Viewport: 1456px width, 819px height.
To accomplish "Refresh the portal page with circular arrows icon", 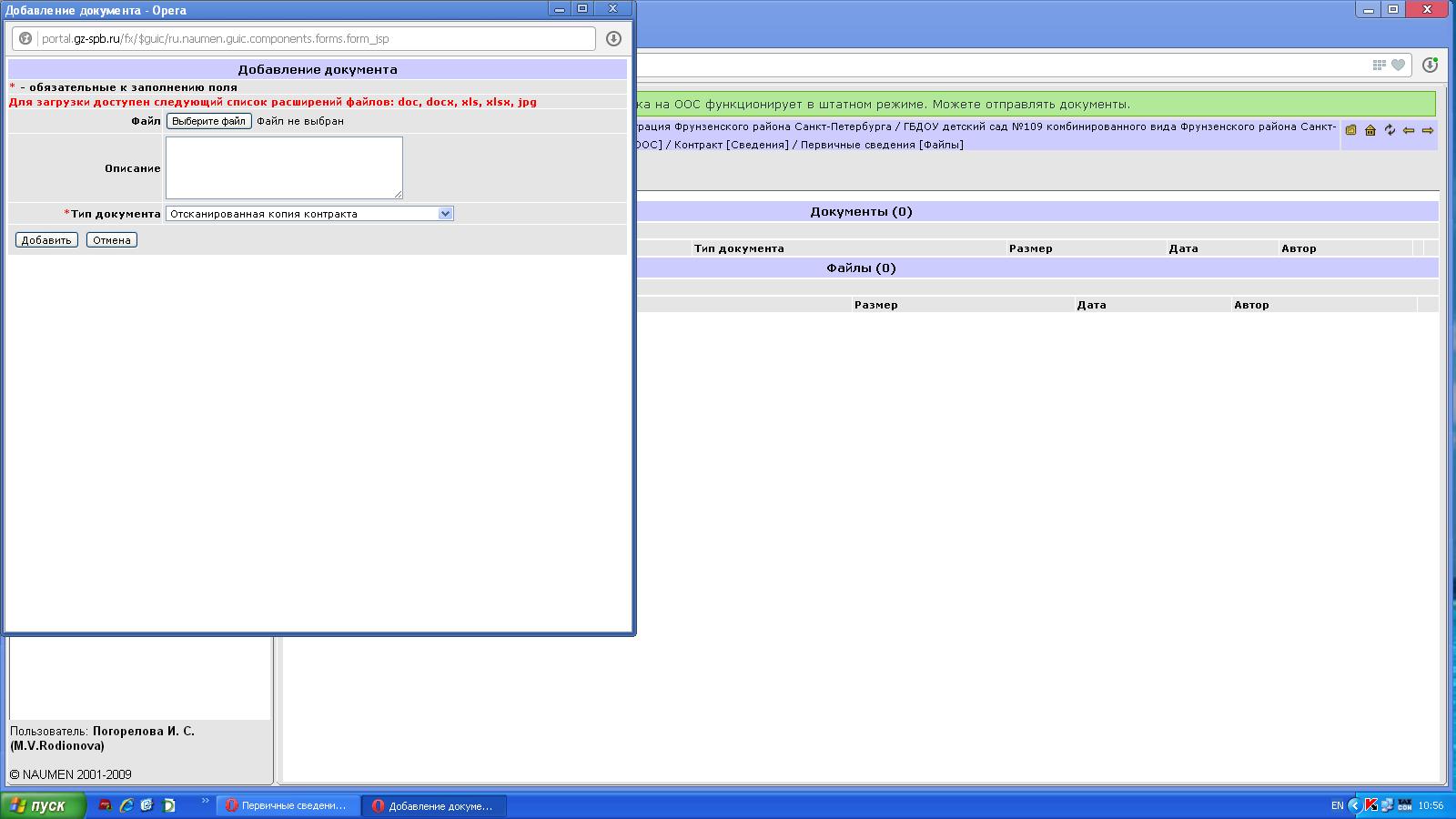I will pos(1390,130).
